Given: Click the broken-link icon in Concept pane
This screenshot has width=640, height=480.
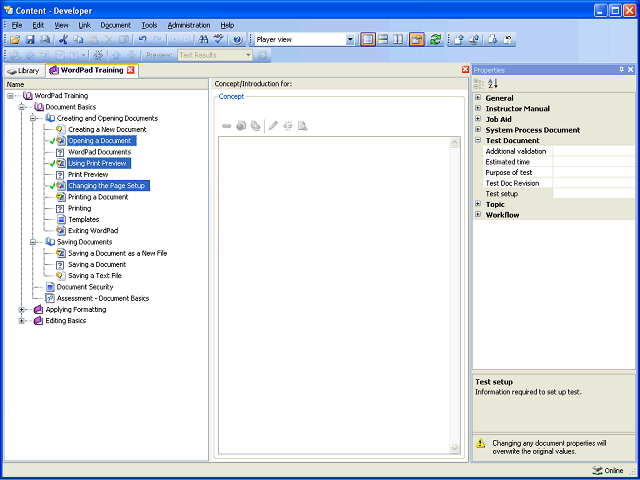Looking at the screenshot, I should pyautogui.click(x=288, y=126).
